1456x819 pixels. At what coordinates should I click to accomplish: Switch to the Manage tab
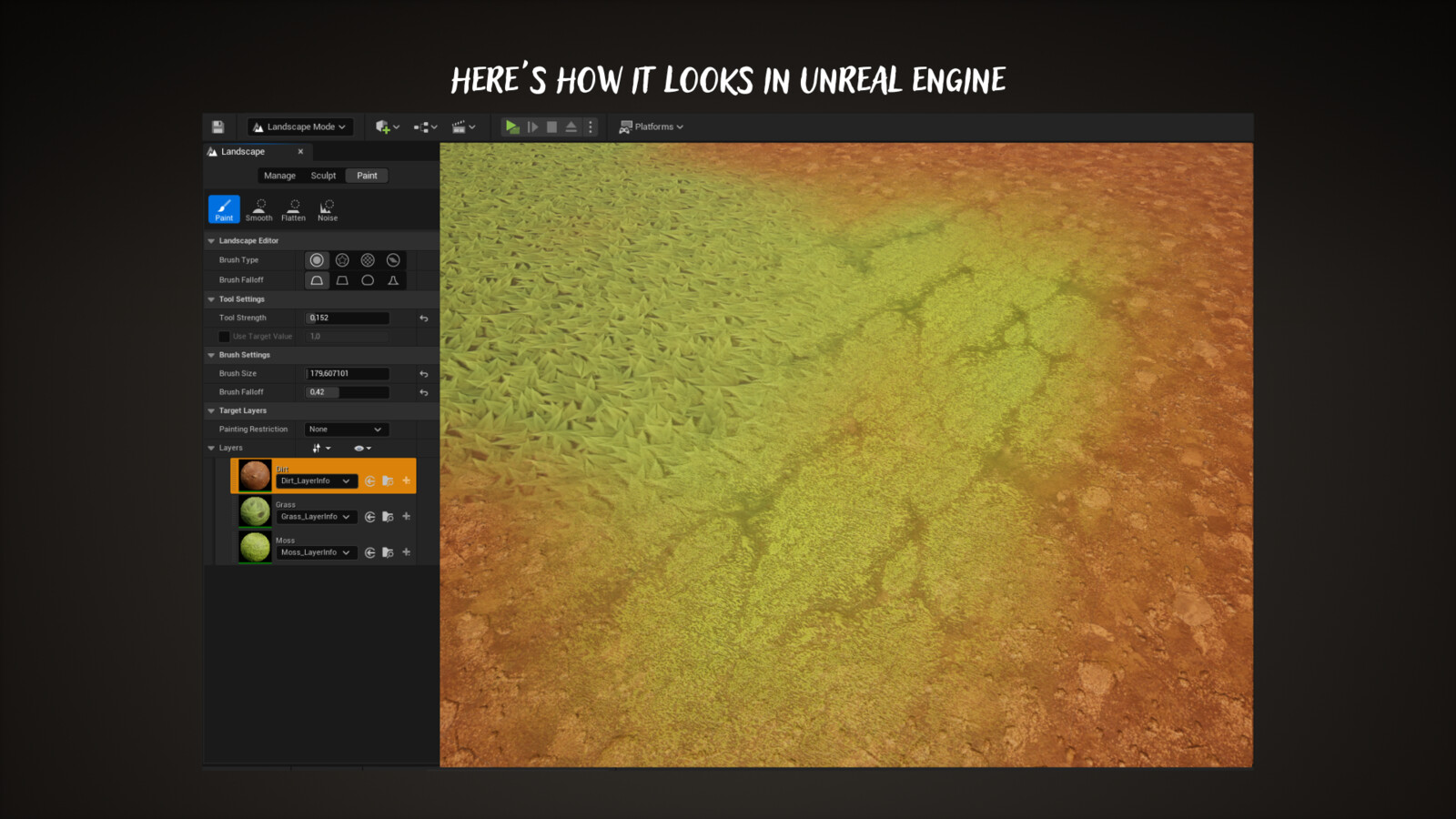click(279, 176)
